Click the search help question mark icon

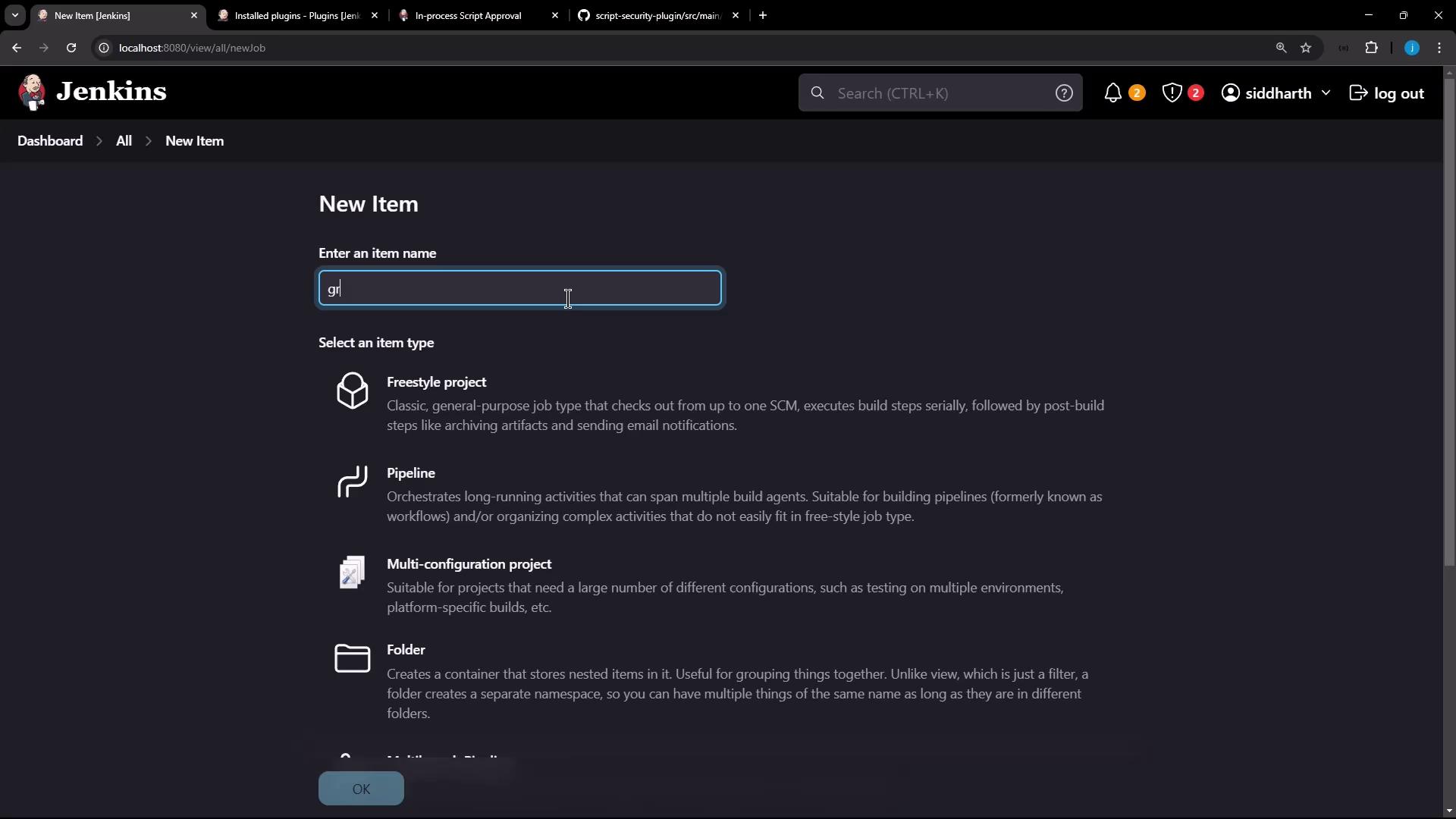pos(1064,93)
